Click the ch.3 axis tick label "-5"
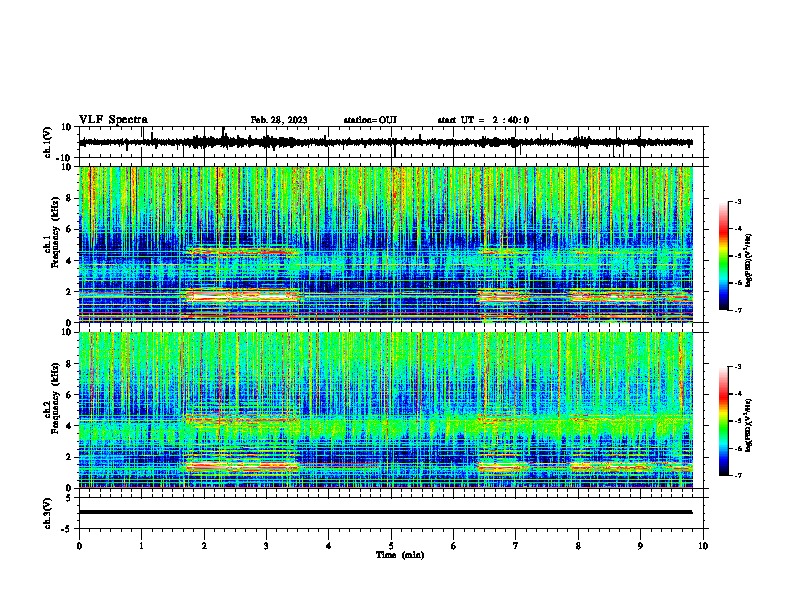This screenshot has height=612, width=792. 67,529
